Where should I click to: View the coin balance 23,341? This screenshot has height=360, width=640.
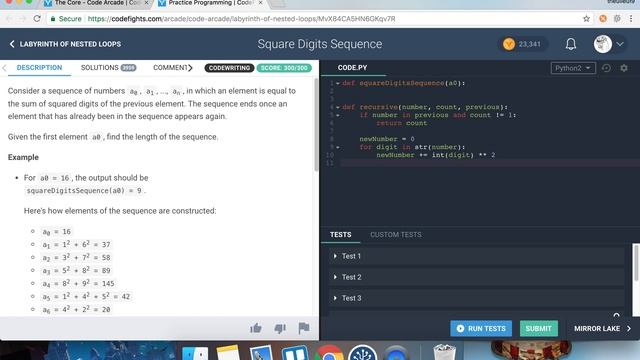[522, 44]
